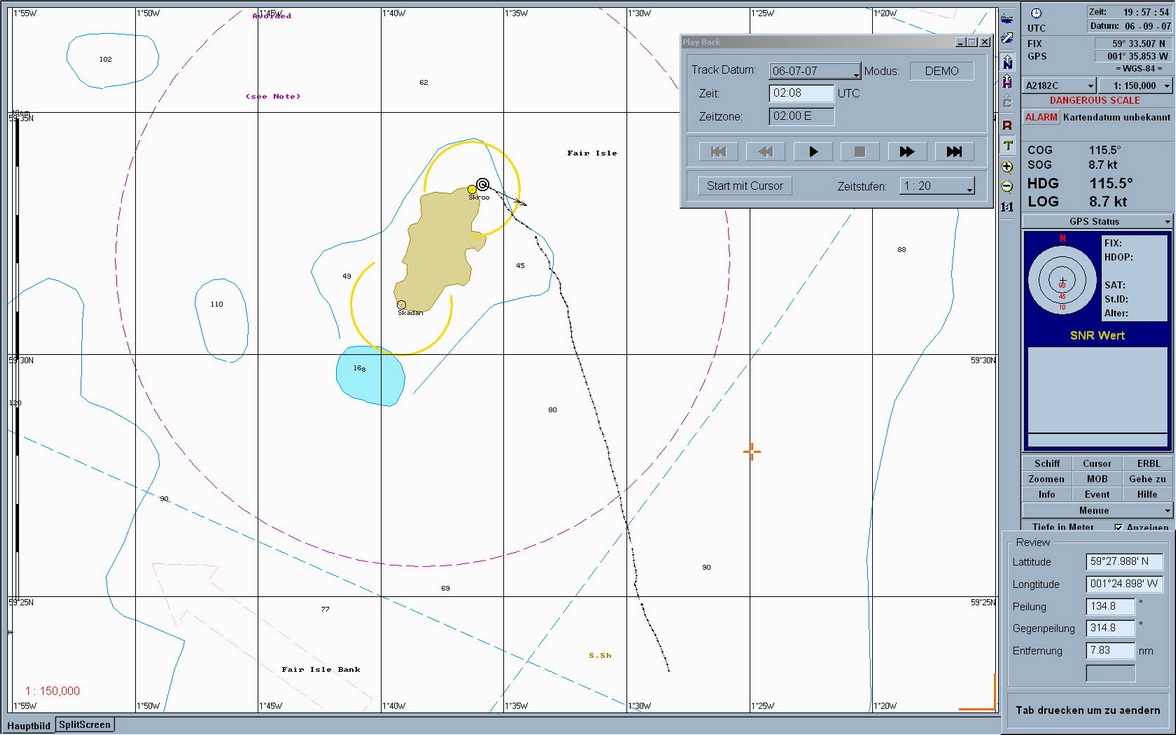Viewport: 1176px width, 735px height.
Task: Click the Start mit Cursor button
Action: click(x=745, y=186)
